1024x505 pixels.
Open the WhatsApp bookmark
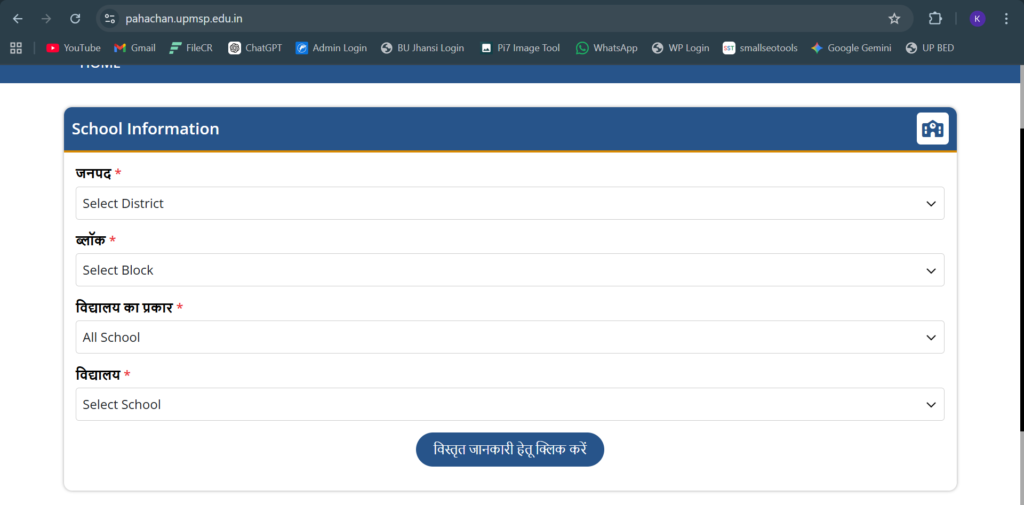[x=607, y=48]
